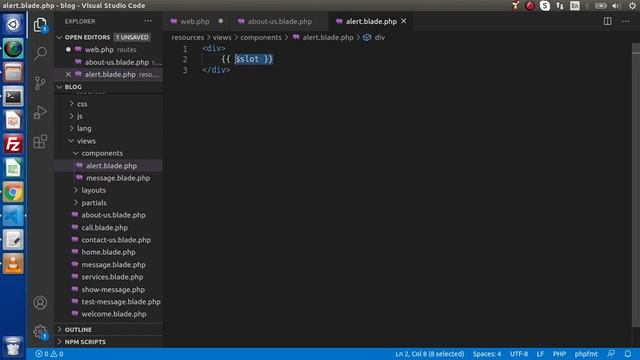Open the Run and Debug view
This screenshot has height=360, width=640.
(40, 112)
